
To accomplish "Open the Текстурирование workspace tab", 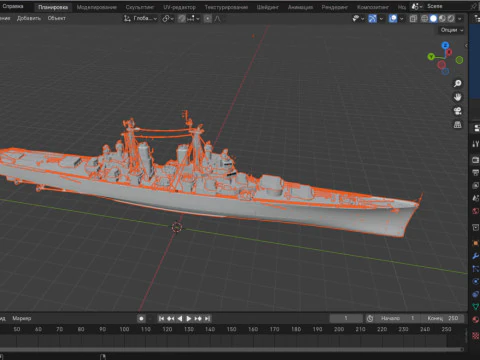I will [x=226, y=7].
